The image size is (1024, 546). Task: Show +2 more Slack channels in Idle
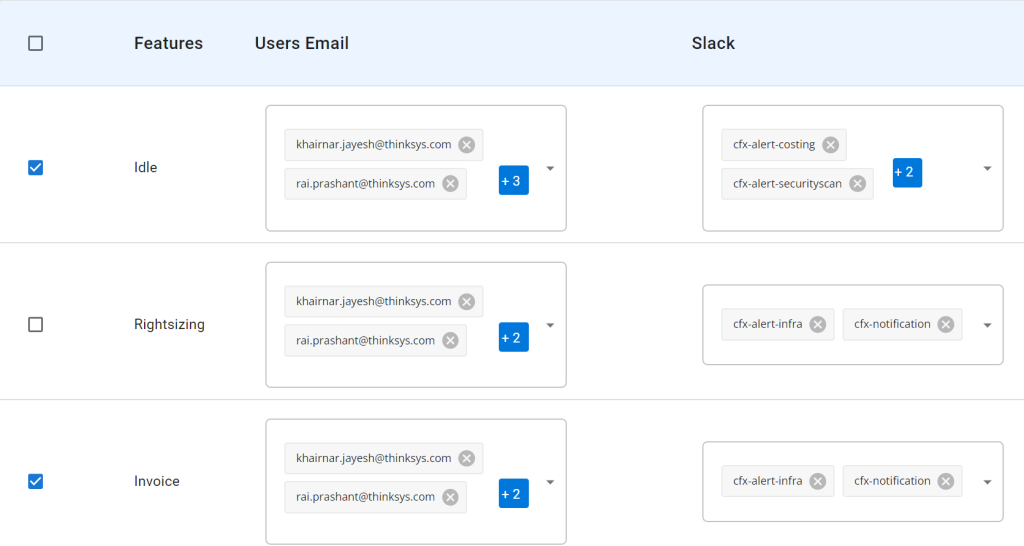[907, 172]
